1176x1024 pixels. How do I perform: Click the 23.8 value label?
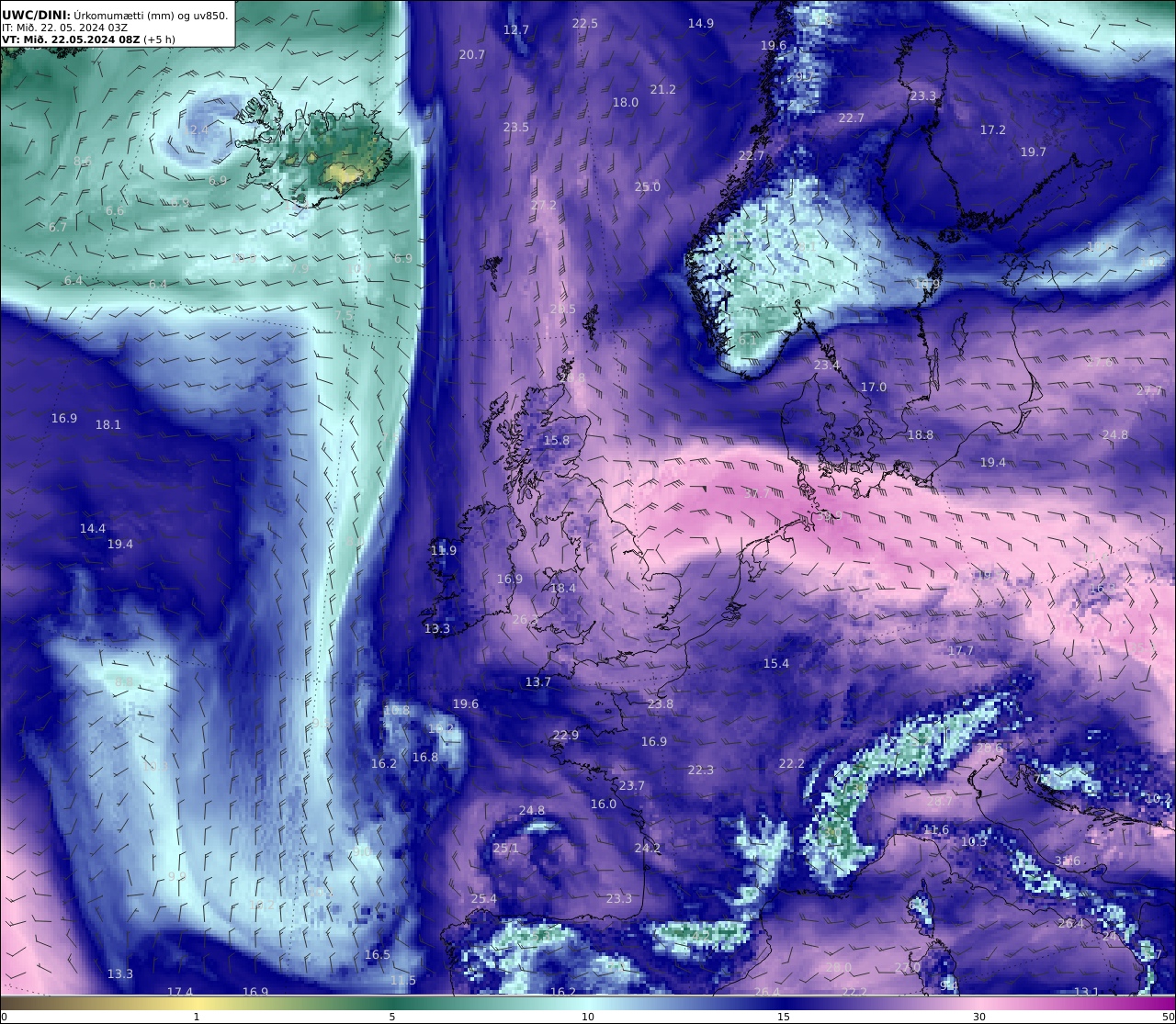[661, 704]
